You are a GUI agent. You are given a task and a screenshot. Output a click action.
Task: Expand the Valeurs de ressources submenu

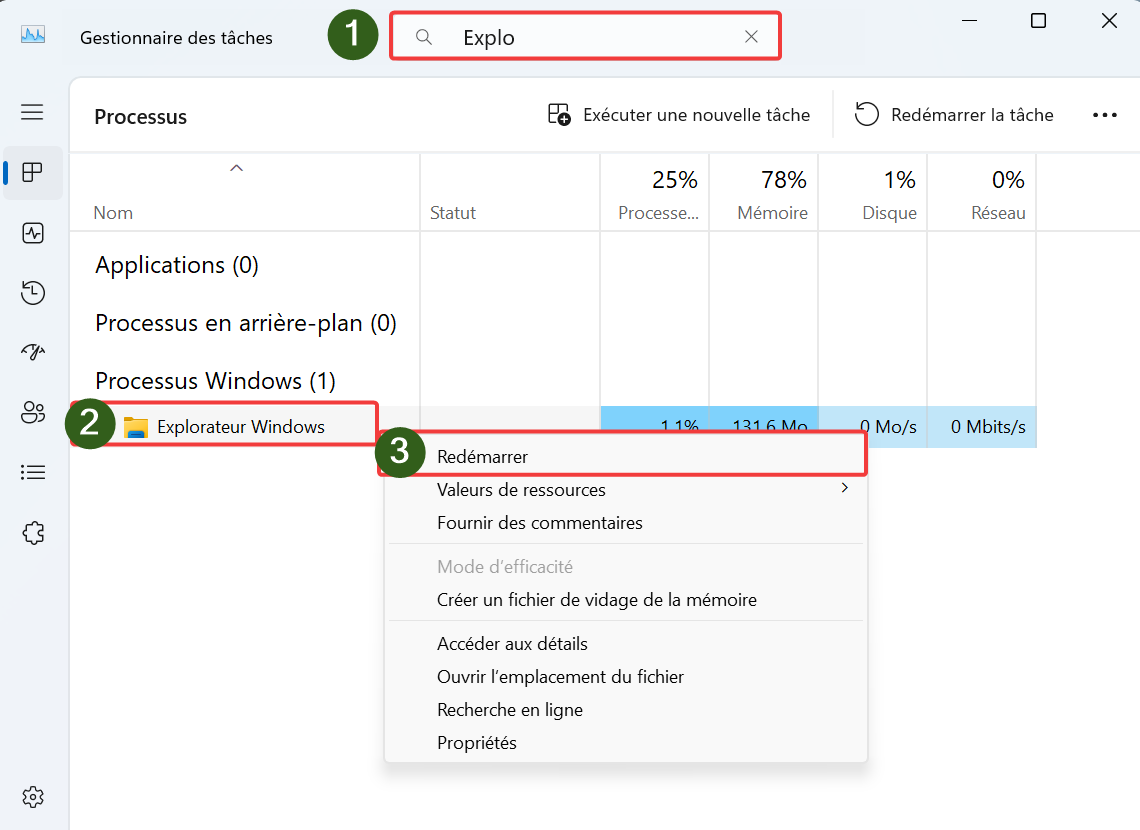[x=626, y=490]
